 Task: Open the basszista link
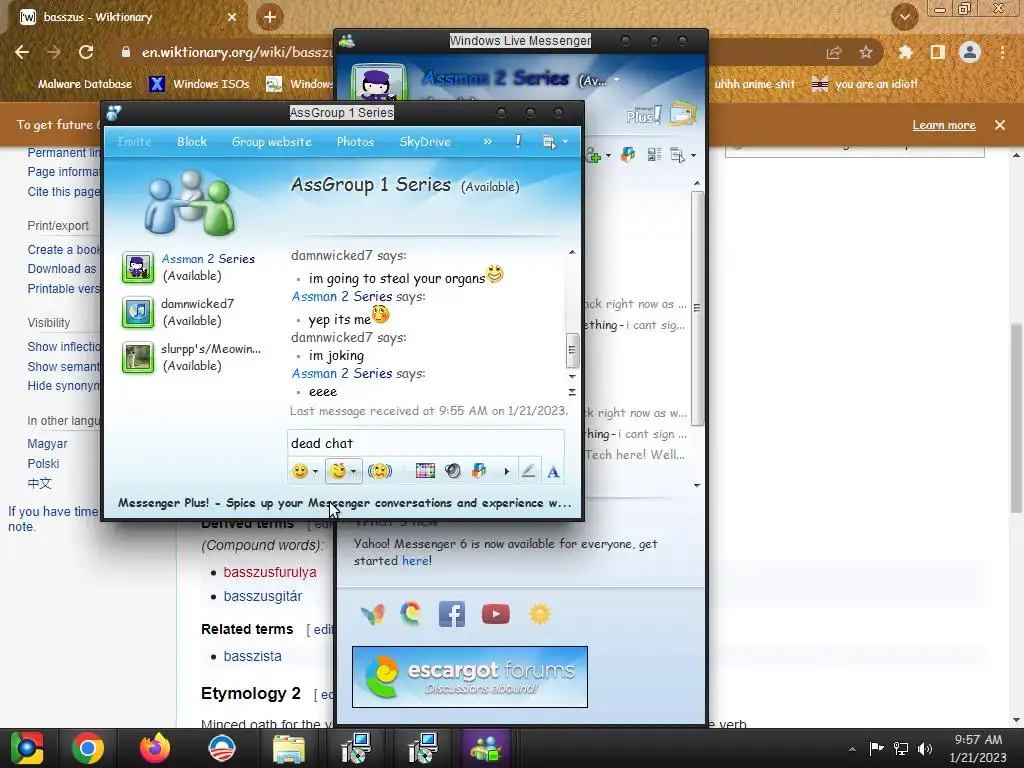253,656
